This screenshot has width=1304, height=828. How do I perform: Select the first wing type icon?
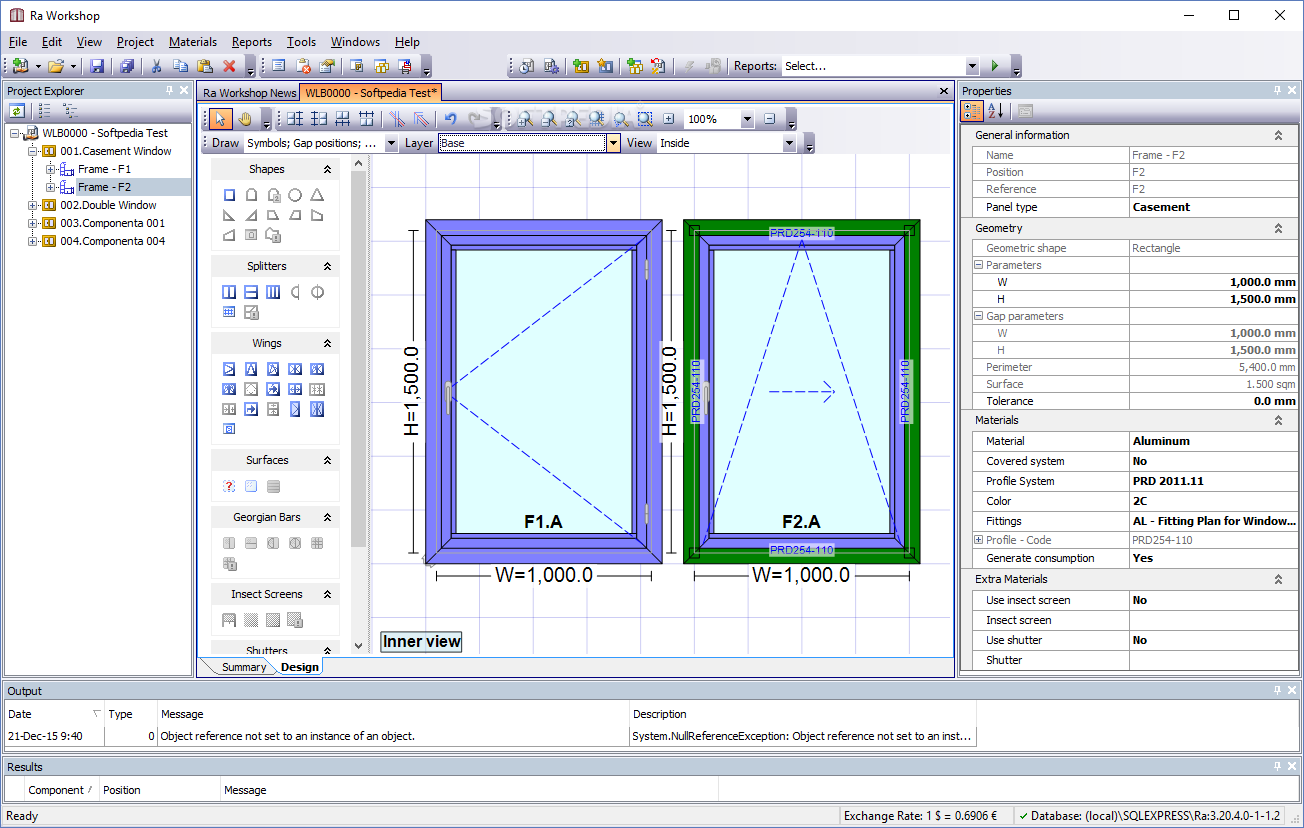[229, 369]
